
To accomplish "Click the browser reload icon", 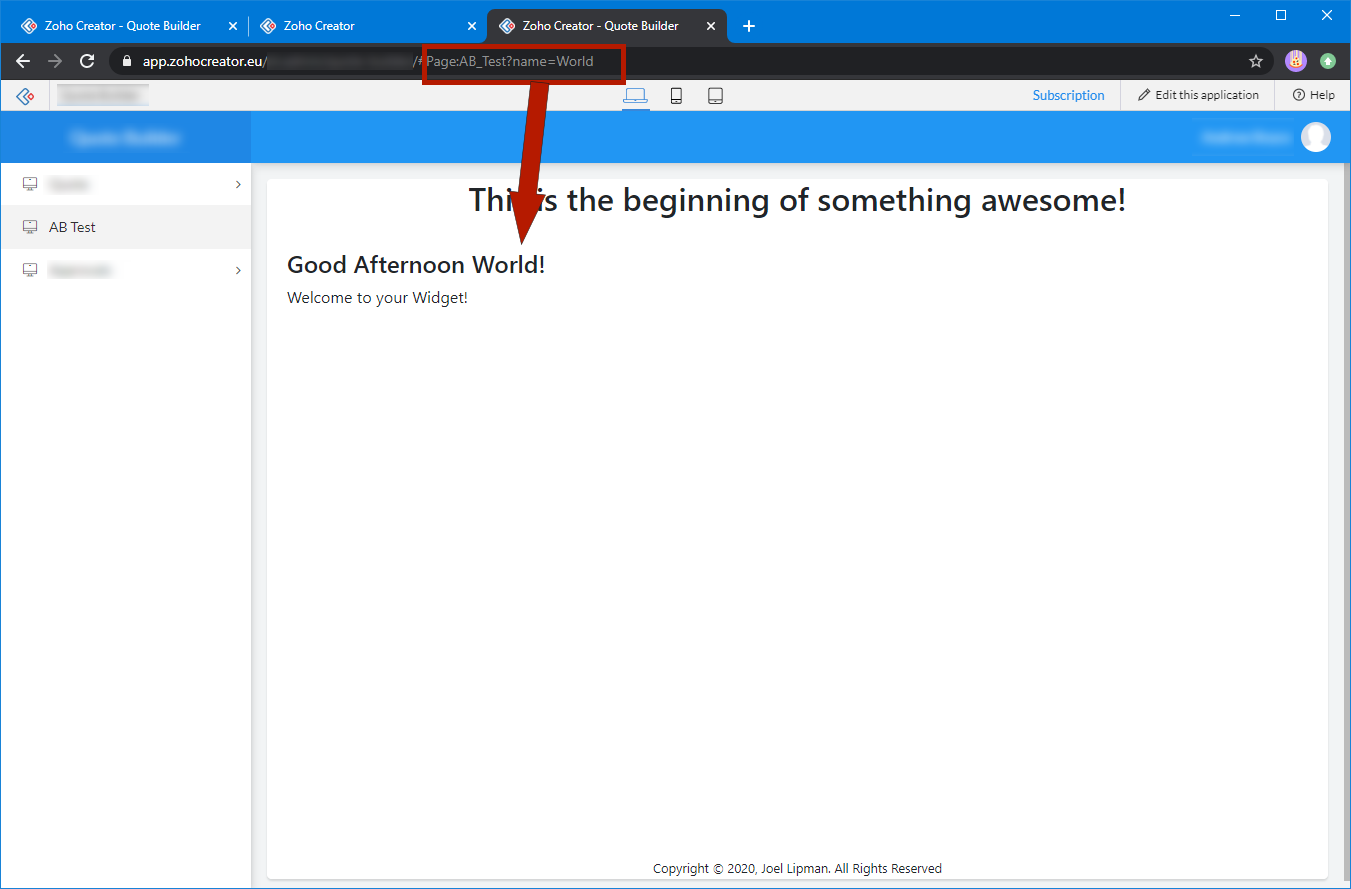I will pyautogui.click(x=87, y=61).
